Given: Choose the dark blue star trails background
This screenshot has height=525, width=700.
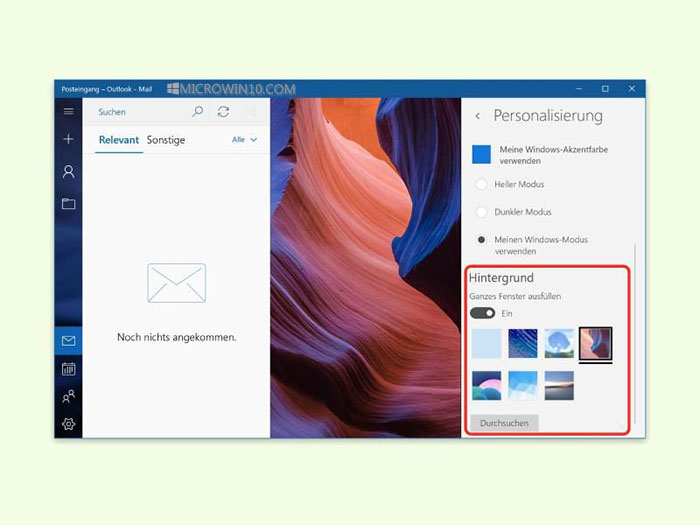Looking at the screenshot, I should tap(523, 343).
